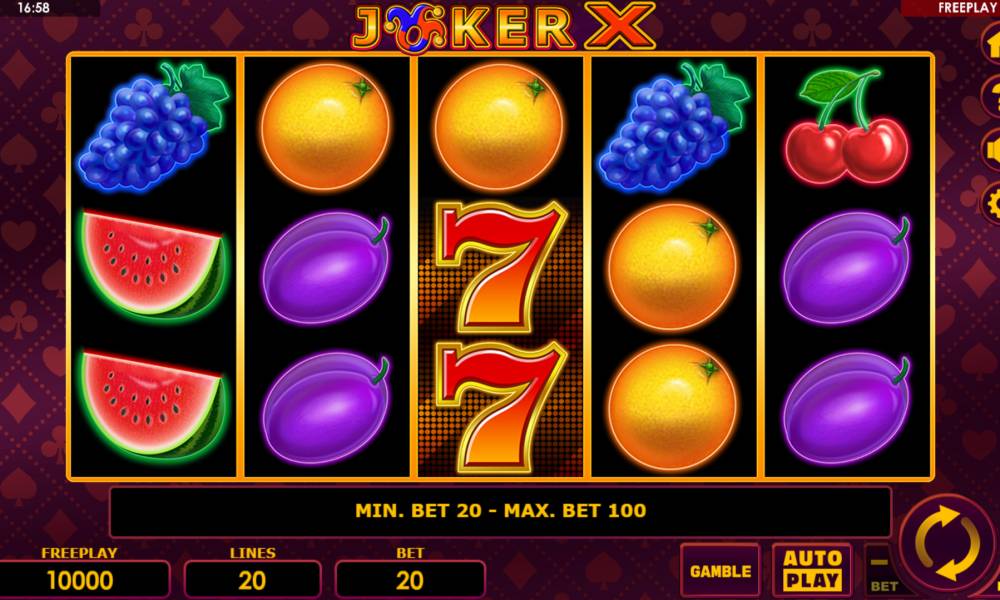Viewport: 1000px width, 600px height.
Task: Click the top orange on the second reel
Action: pos(326,126)
